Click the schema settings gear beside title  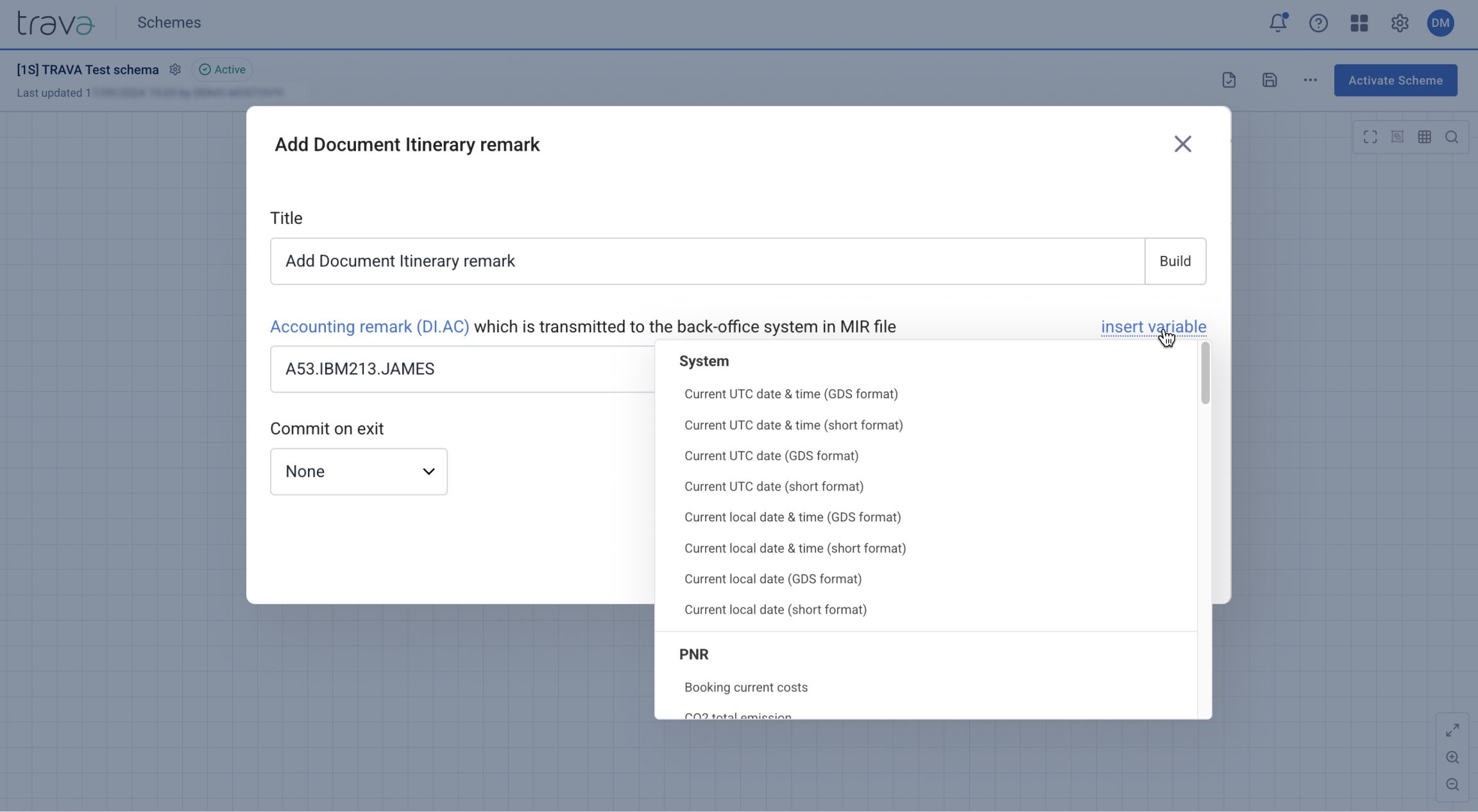[175, 69]
